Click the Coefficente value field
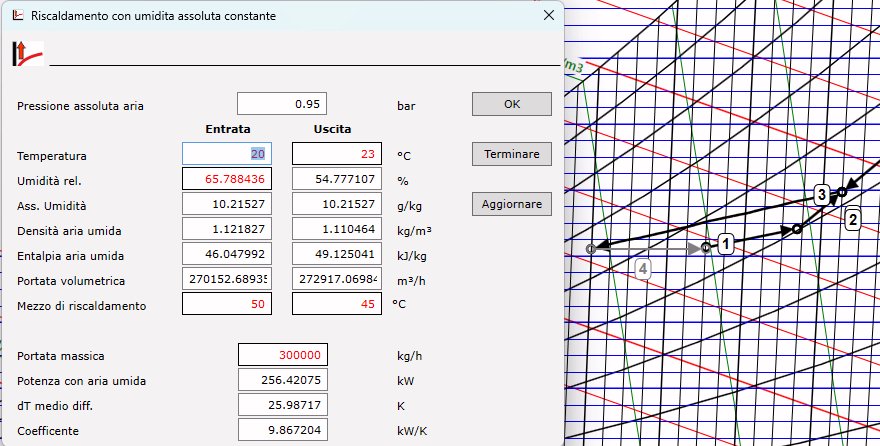Viewport: 880px width, 446px height. pos(282,430)
